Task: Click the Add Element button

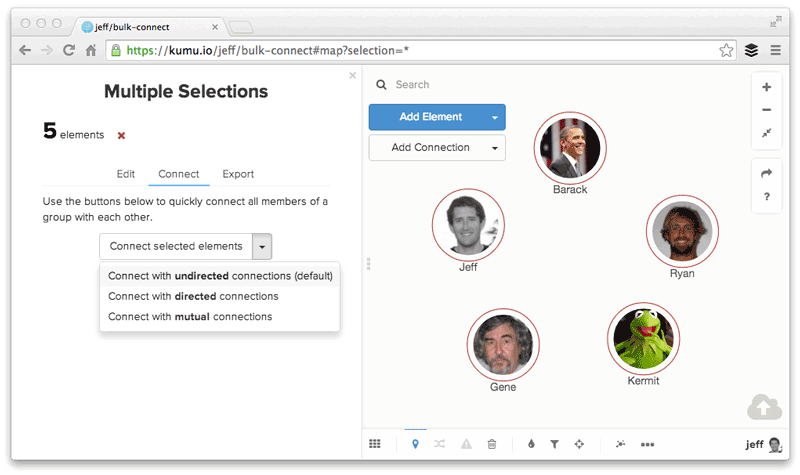Action: 430,117
